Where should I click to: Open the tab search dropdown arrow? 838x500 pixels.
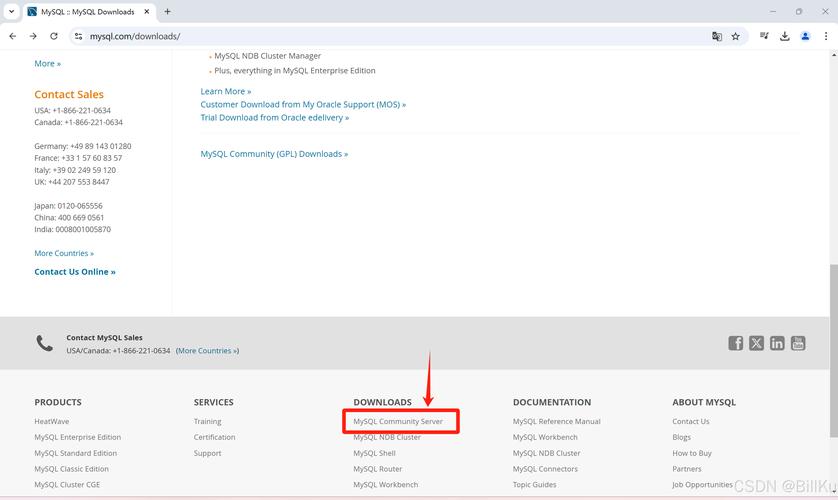point(11,11)
